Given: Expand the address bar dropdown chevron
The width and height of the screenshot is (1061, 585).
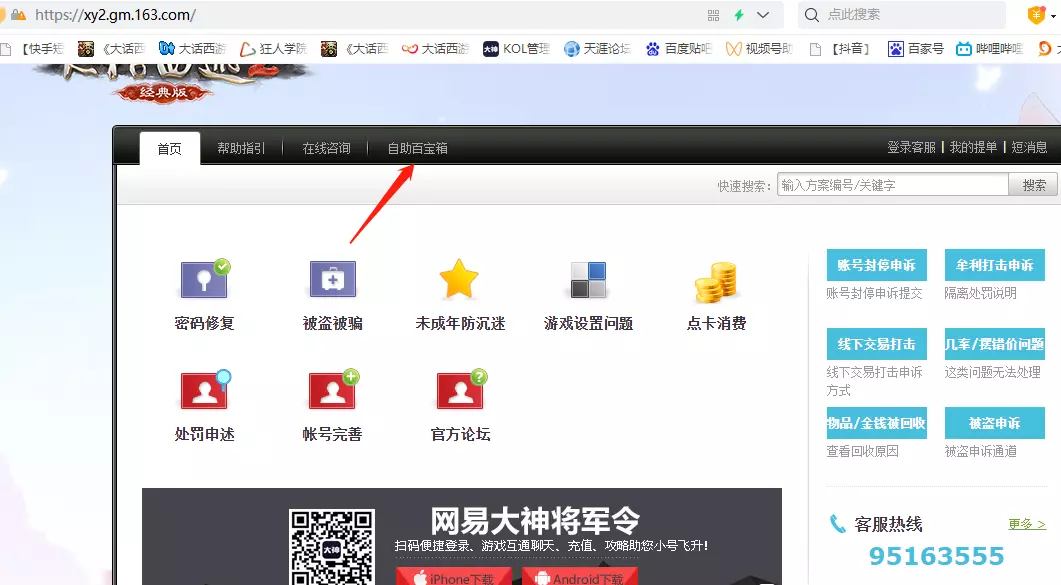Looking at the screenshot, I should 763,15.
